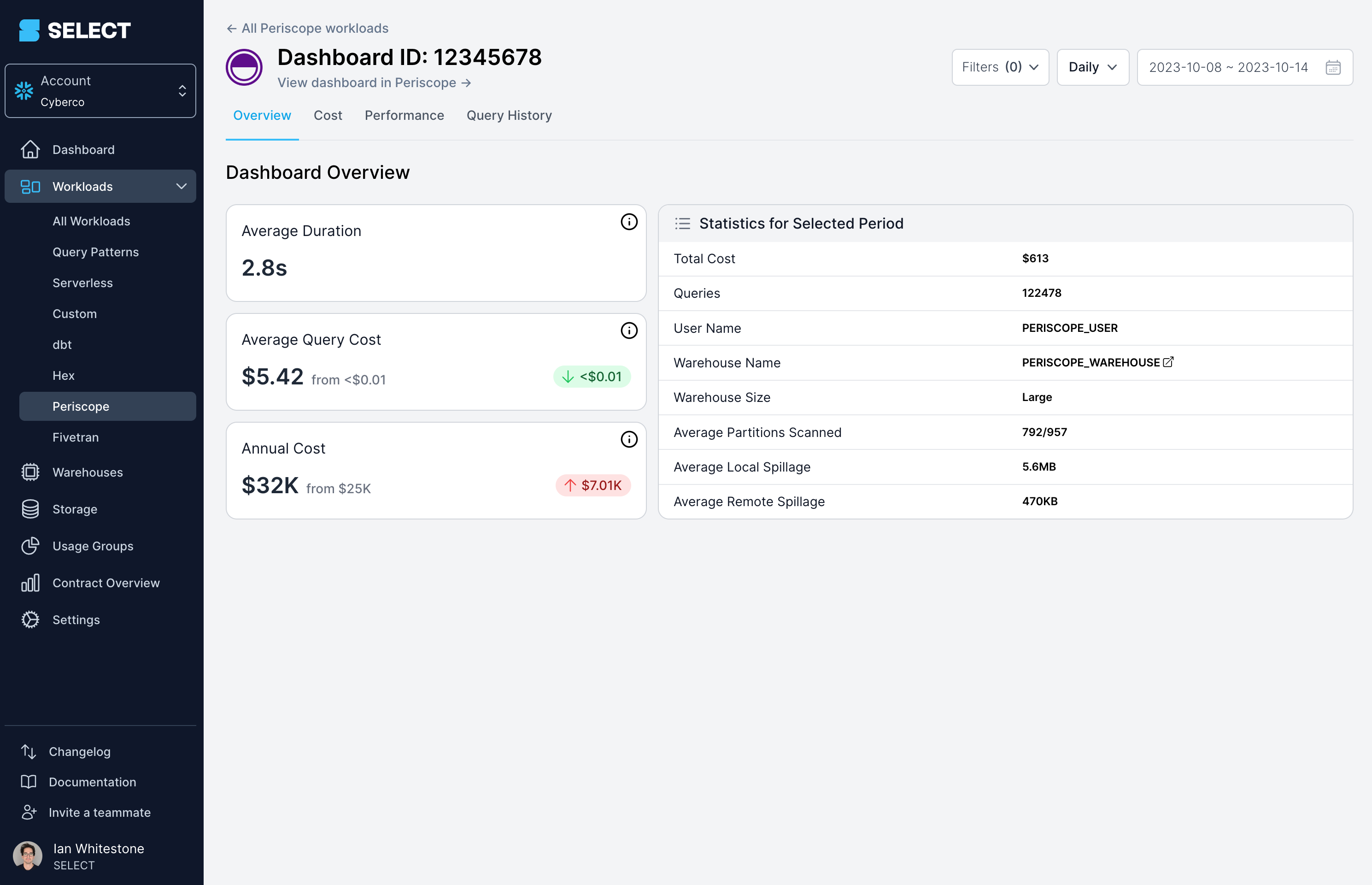Screen dimensions: 1372x885
Task: Switch to the Query History tab
Action: tap(510, 116)
